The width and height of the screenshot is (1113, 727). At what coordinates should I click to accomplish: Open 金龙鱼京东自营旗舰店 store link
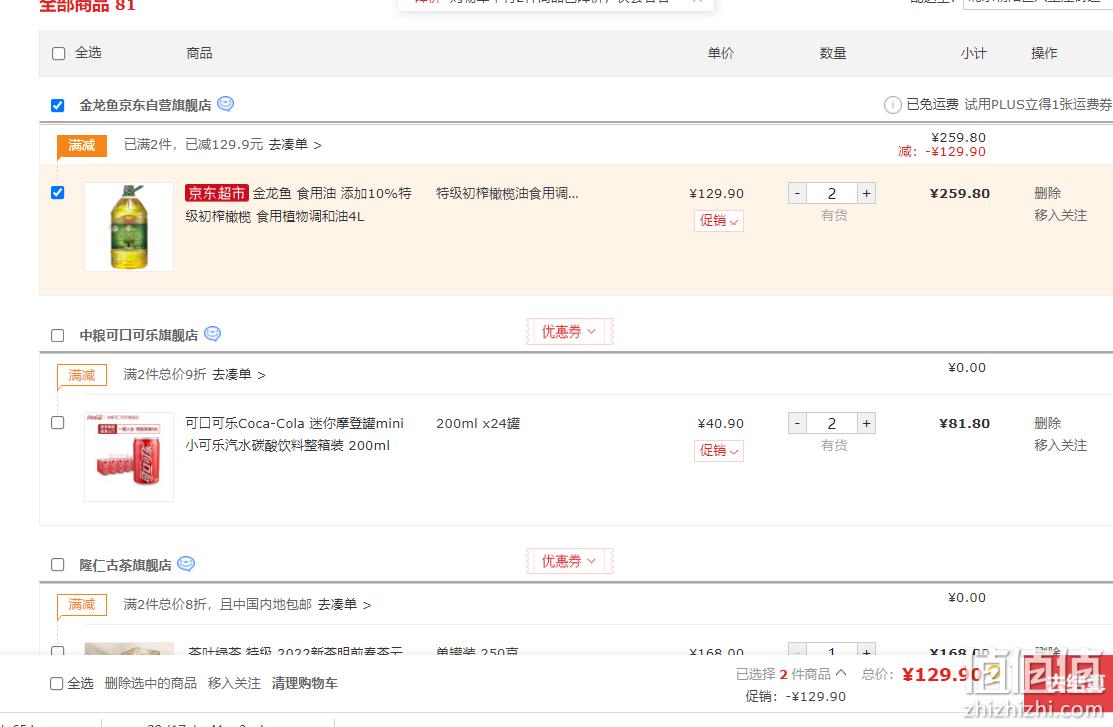pos(145,105)
